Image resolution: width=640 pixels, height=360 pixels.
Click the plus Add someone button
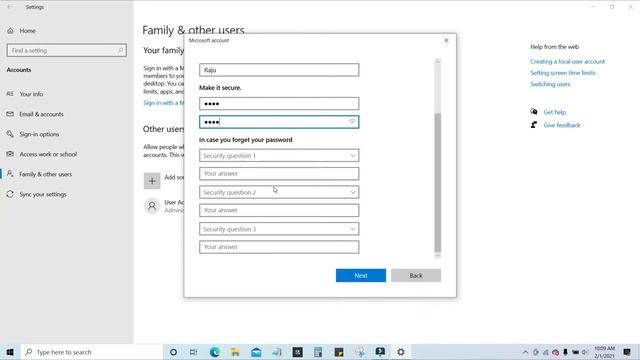tap(152, 181)
